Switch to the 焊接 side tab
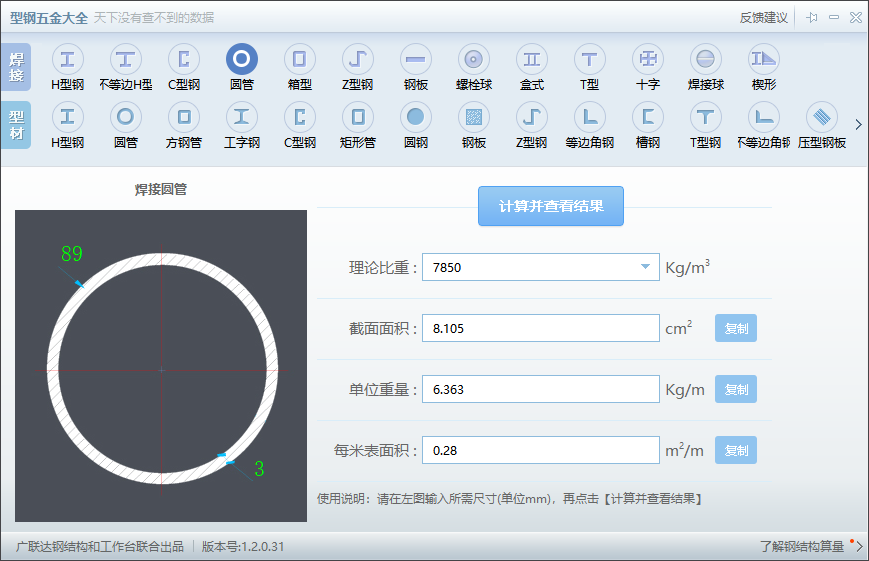This screenshot has width=869, height=561. [x=16, y=67]
